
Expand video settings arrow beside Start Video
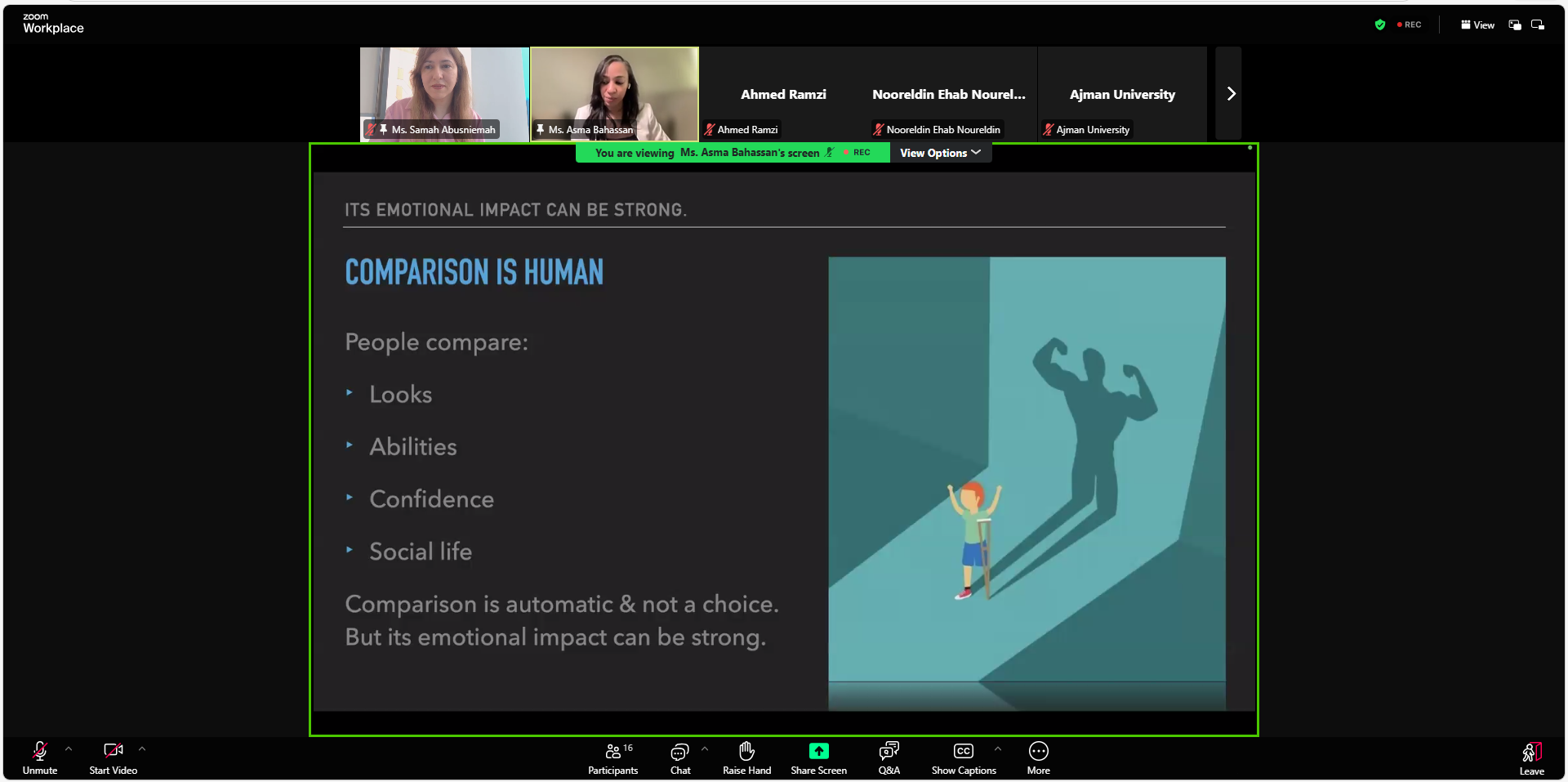[142, 748]
